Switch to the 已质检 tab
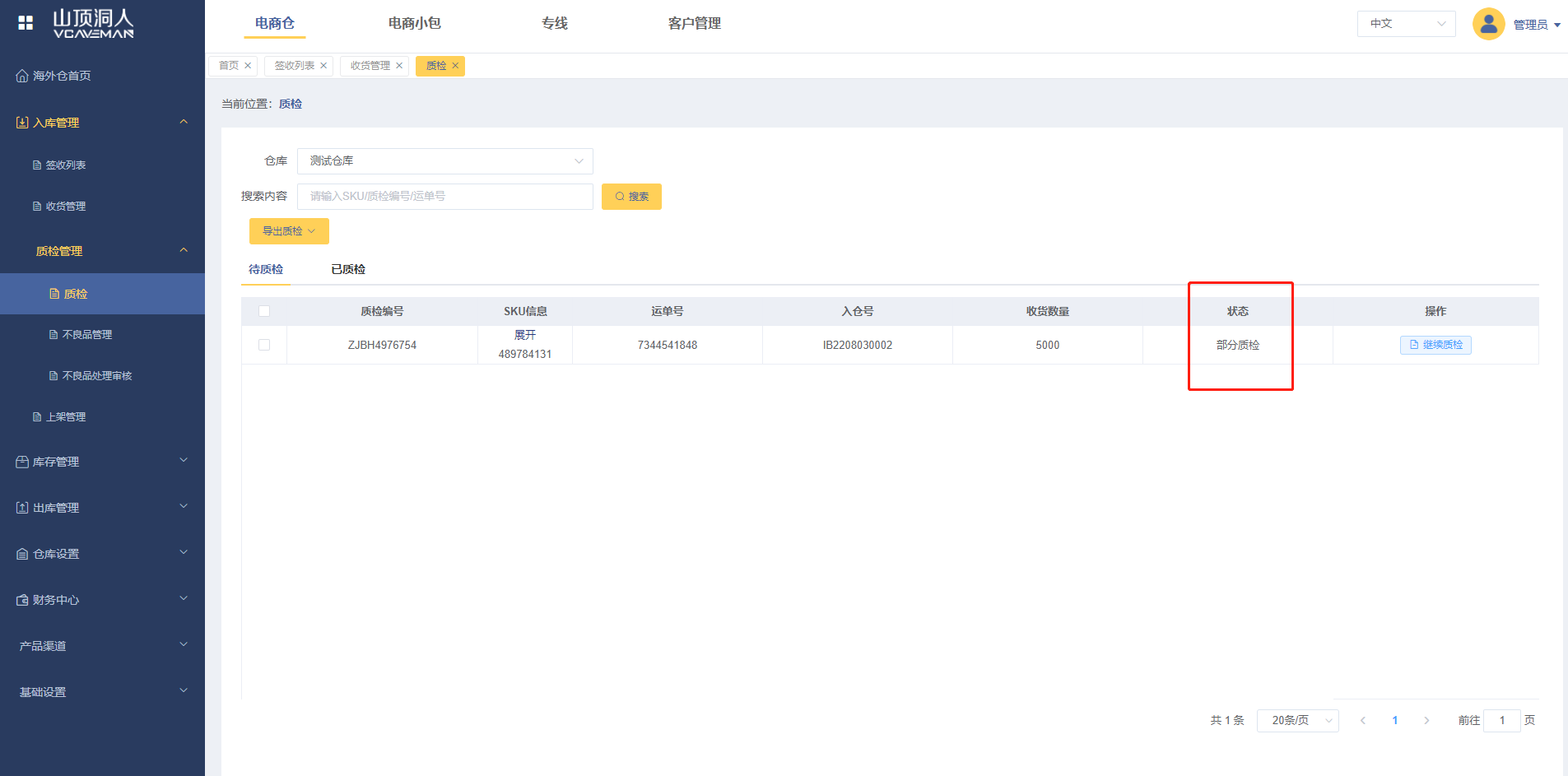Image resolution: width=1568 pixels, height=776 pixels. coord(348,269)
